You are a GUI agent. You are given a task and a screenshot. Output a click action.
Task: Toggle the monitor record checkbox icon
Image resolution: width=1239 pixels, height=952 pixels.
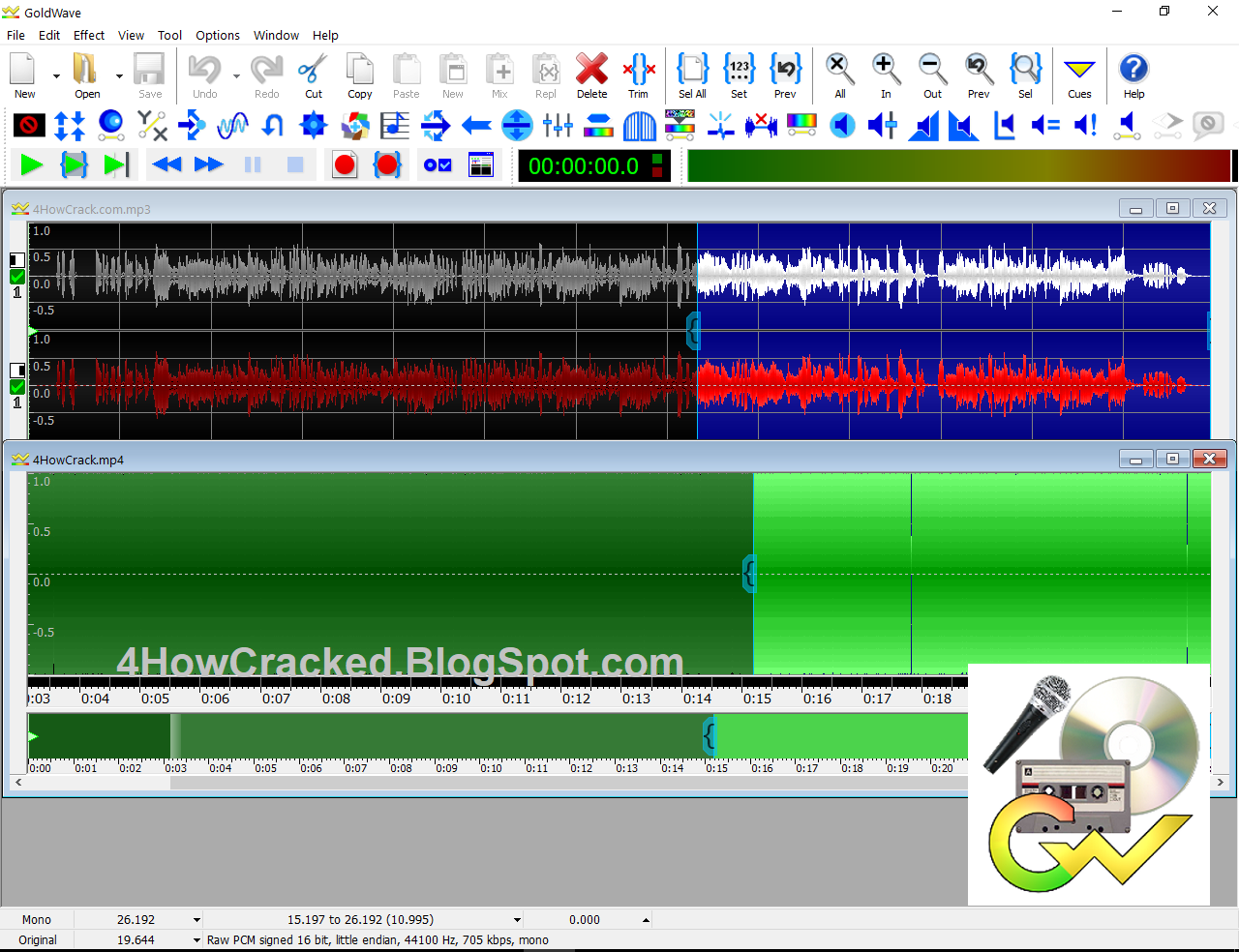point(437,164)
